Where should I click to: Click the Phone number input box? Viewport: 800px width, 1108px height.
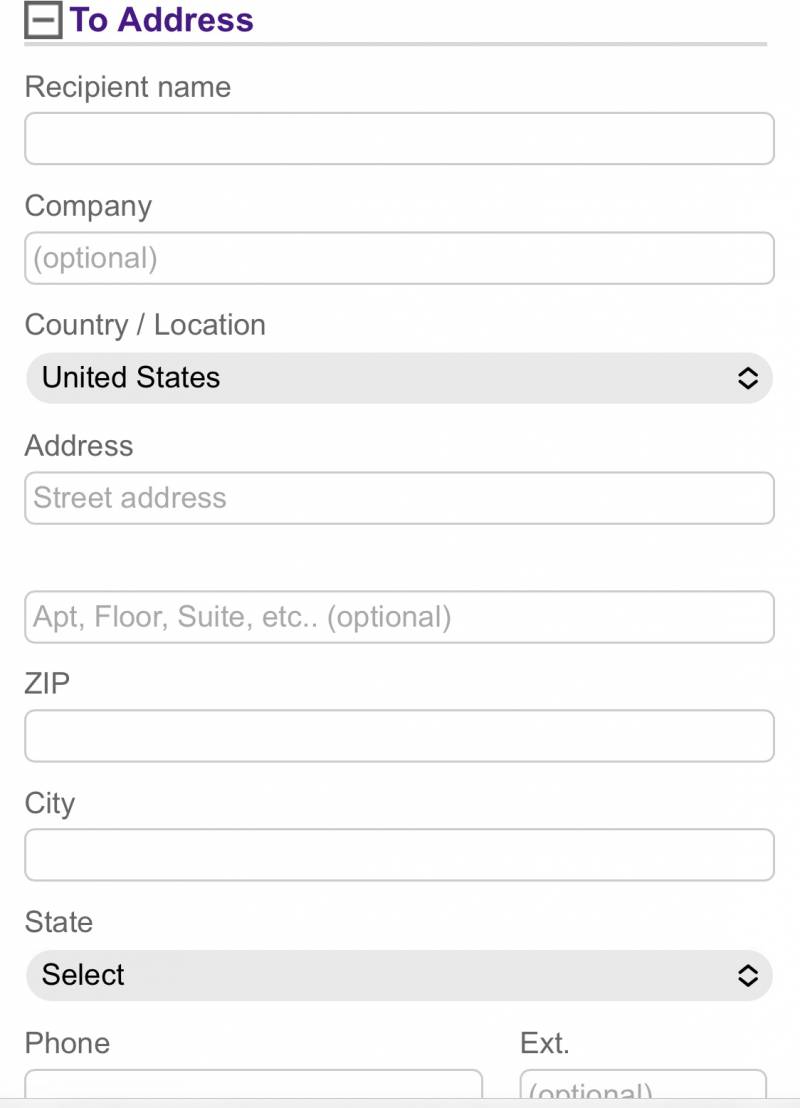(253, 1086)
